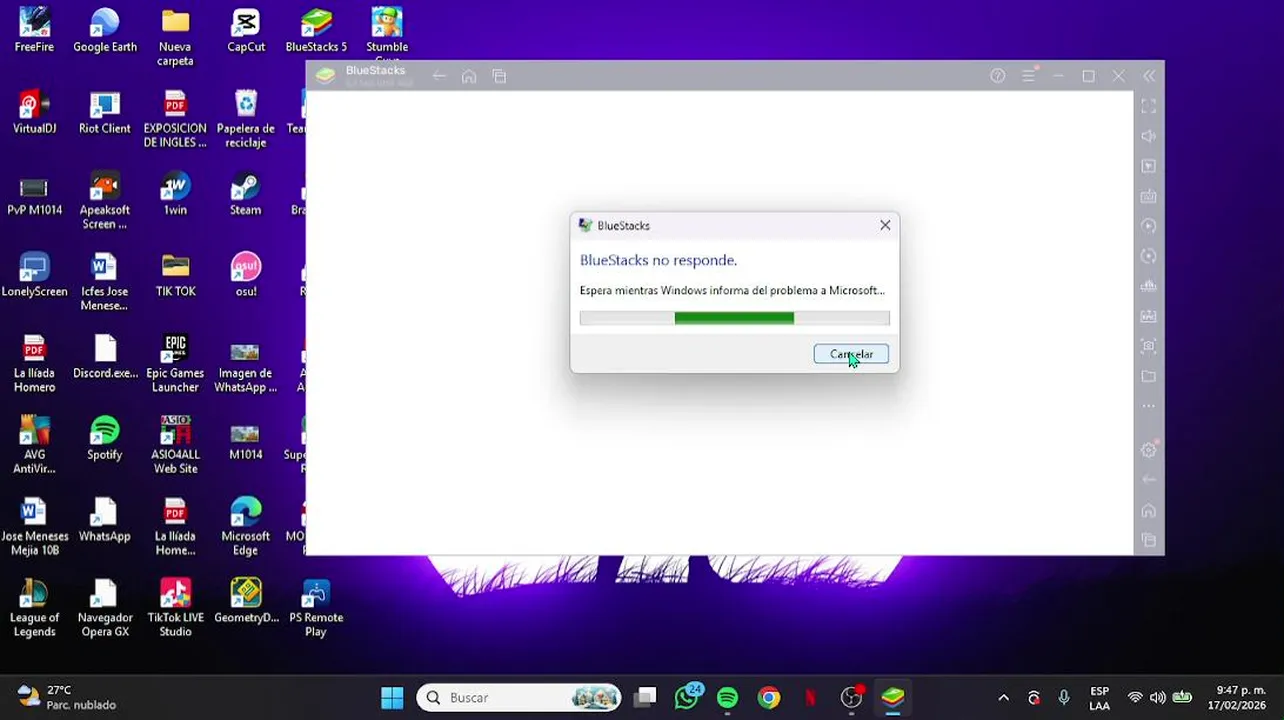Select the VirtualDJ desktop icon
1284x720 pixels.
click(x=34, y=112)
